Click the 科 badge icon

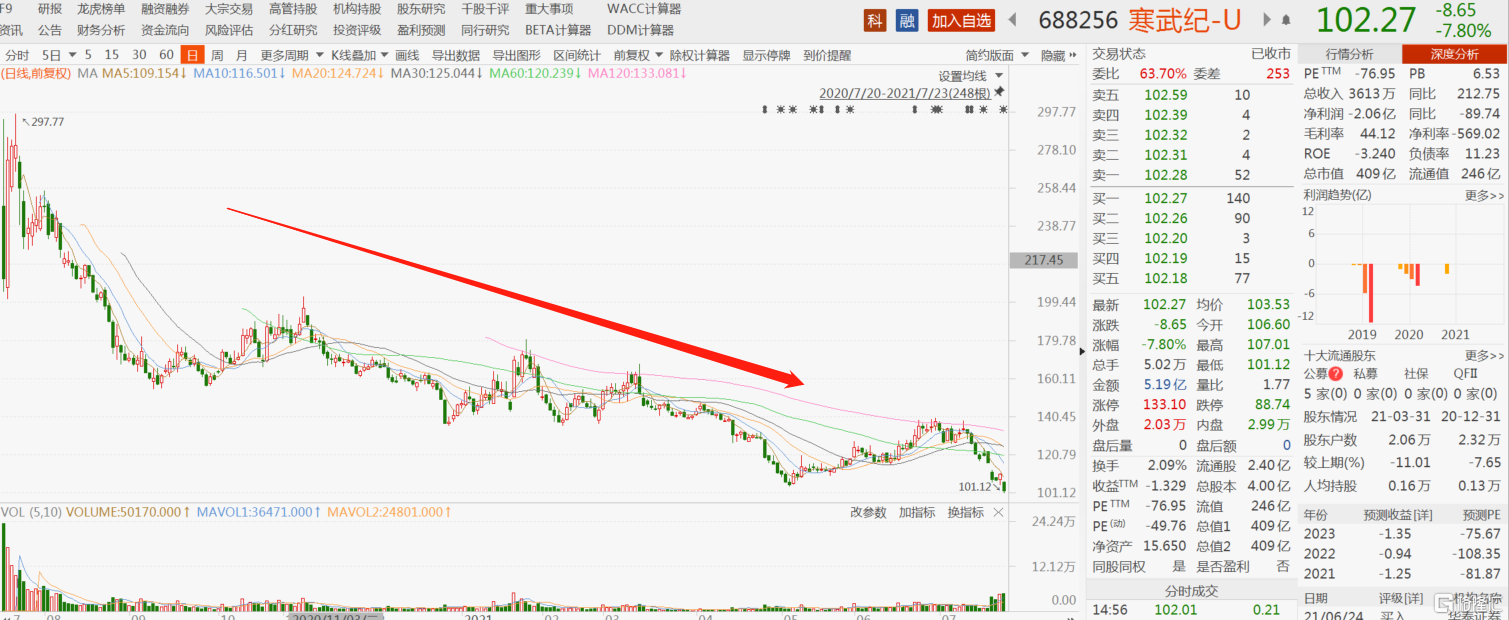876,20
